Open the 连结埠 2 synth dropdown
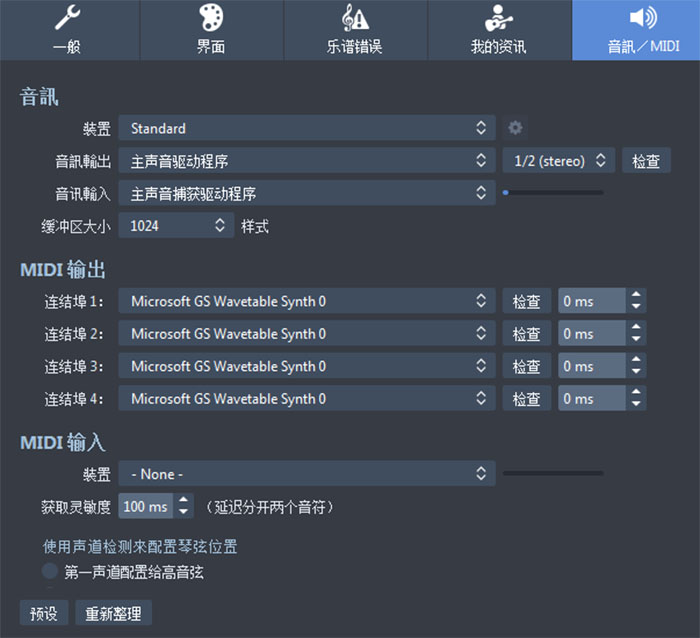700x638 pixels. 307,334
